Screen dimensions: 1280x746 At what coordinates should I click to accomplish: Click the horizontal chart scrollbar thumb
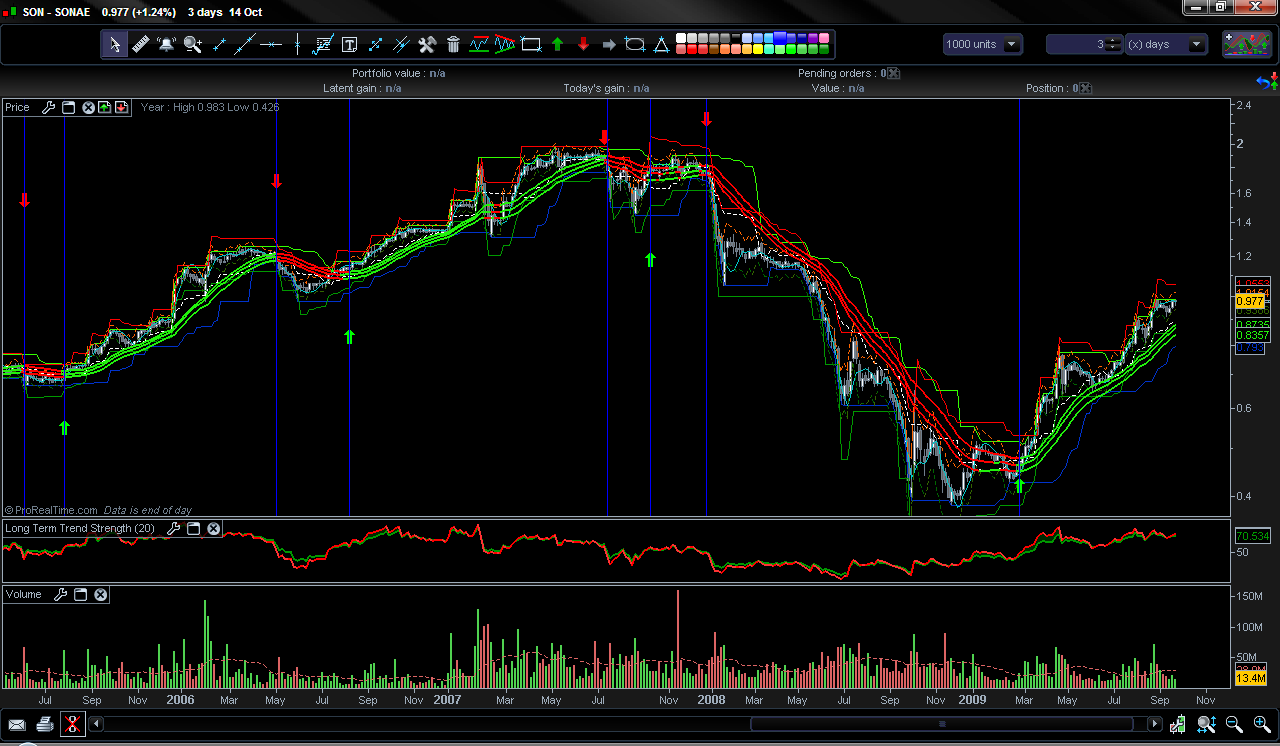point(941,724)
